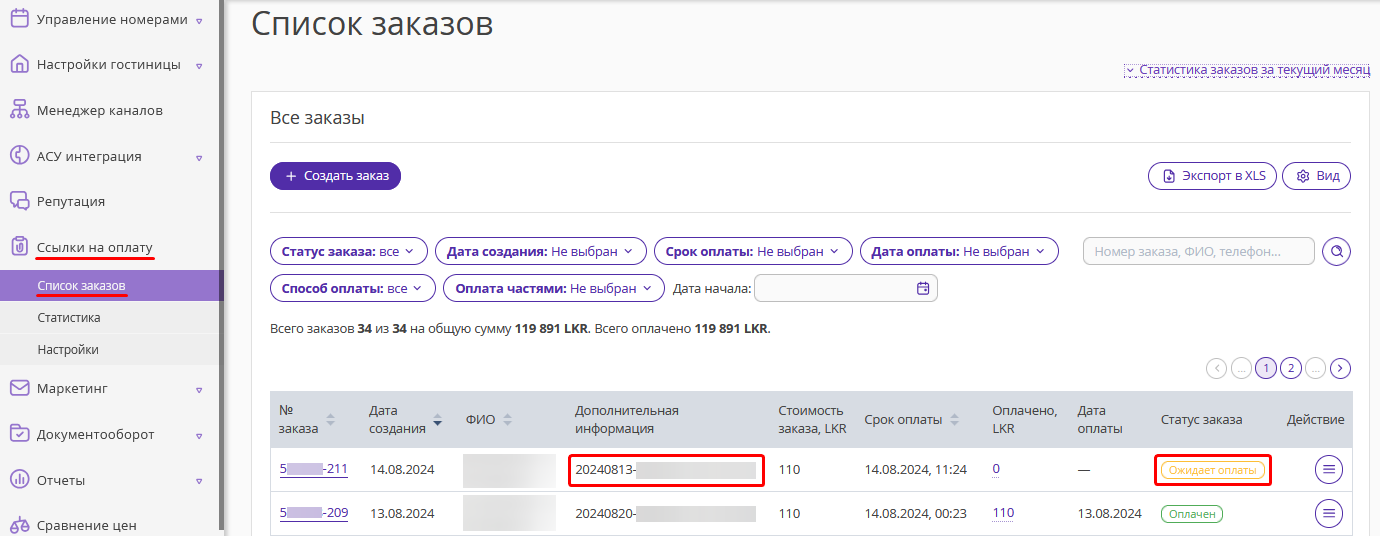This screenshot has height=536, width=1380.
Task: Click the calendar icon in start date field
Action: [x=923, y=289]
